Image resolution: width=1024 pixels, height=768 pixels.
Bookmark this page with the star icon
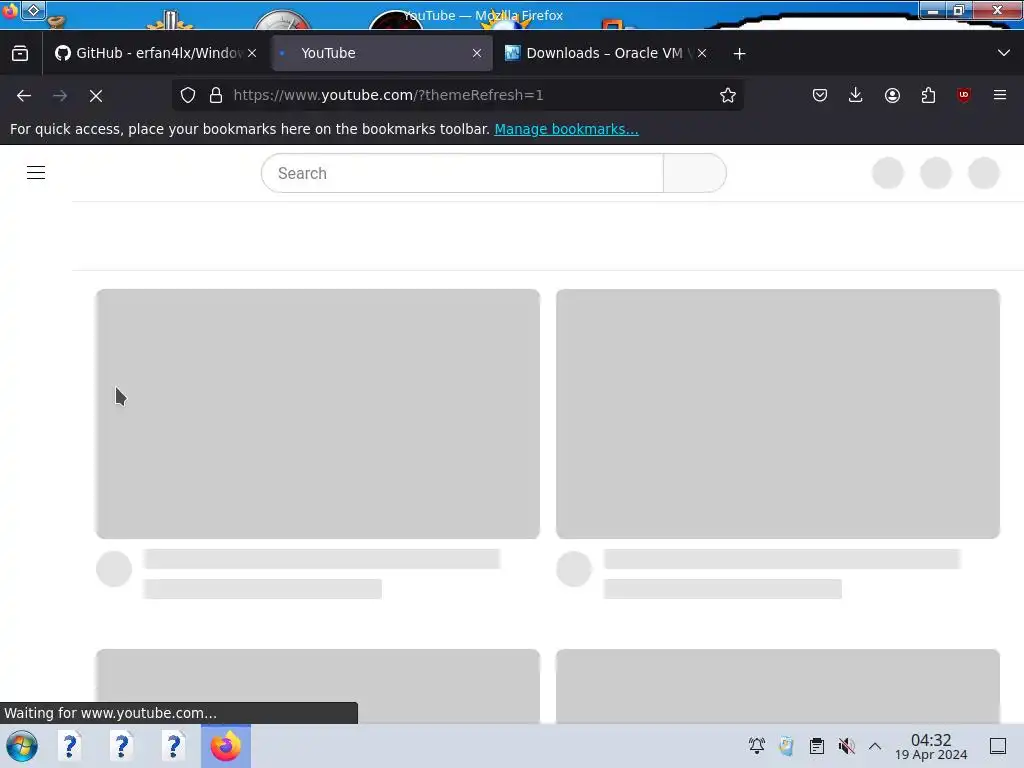(x=728, y=95)
